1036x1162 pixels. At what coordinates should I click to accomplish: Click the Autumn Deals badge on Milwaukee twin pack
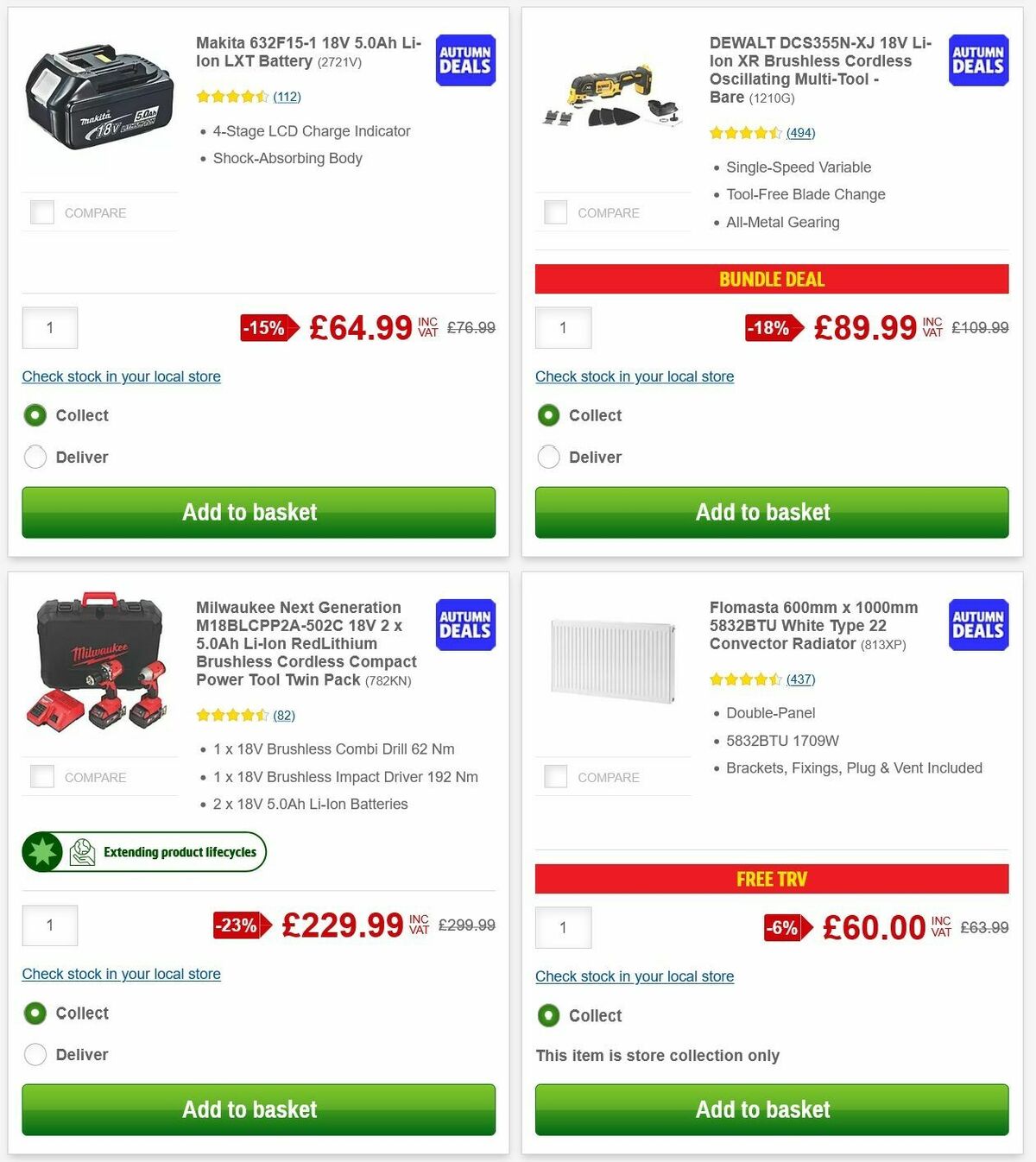pos(464,624)
